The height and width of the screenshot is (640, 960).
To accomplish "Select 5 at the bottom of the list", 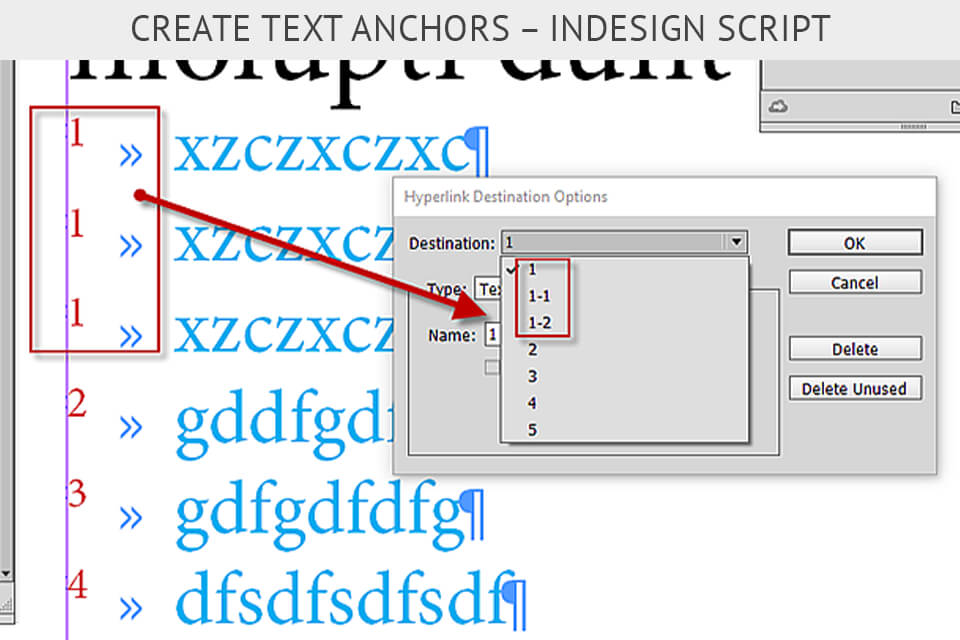I will coord(532,430).
